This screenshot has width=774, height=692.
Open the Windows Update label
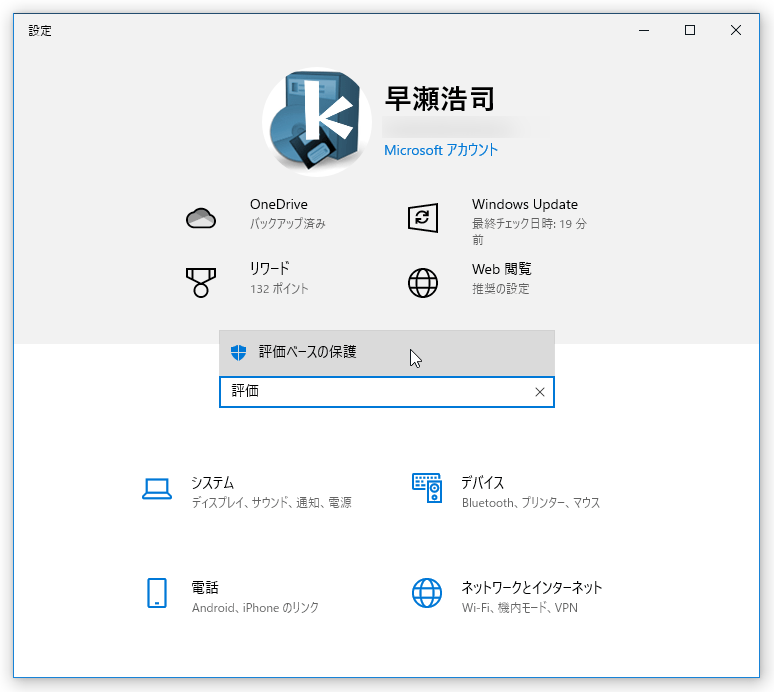tap(525, 204)
